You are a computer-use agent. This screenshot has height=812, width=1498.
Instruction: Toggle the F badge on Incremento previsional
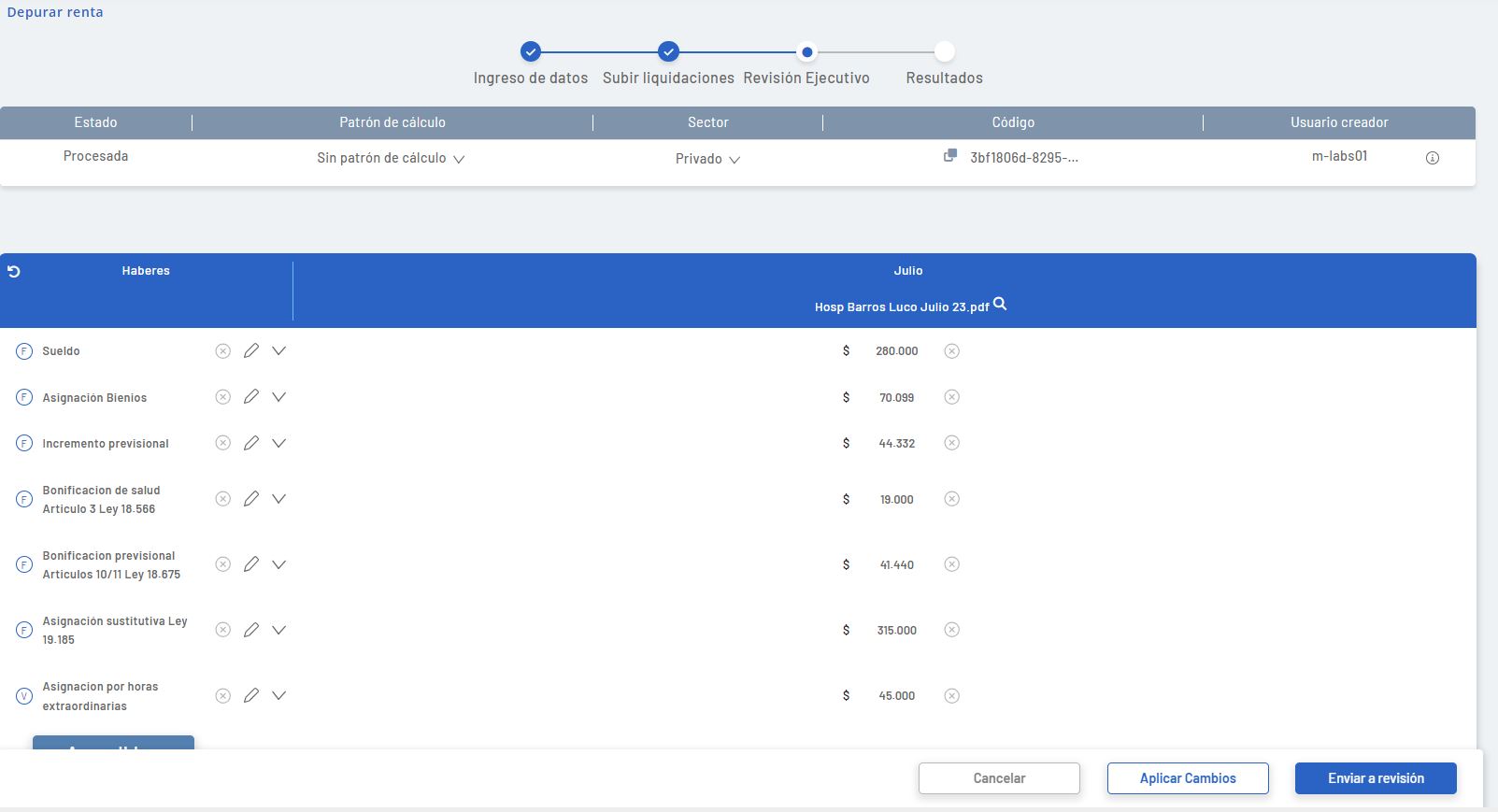24,444
